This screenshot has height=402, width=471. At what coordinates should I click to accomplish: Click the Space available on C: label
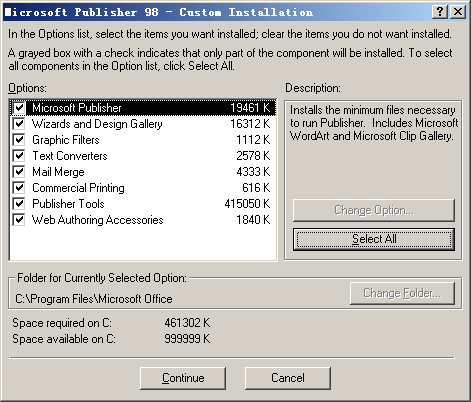pos(64,339)
